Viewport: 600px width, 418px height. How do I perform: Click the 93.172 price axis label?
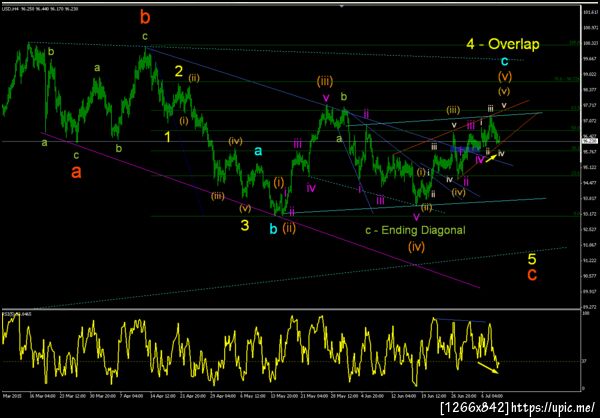click(590, 214)
